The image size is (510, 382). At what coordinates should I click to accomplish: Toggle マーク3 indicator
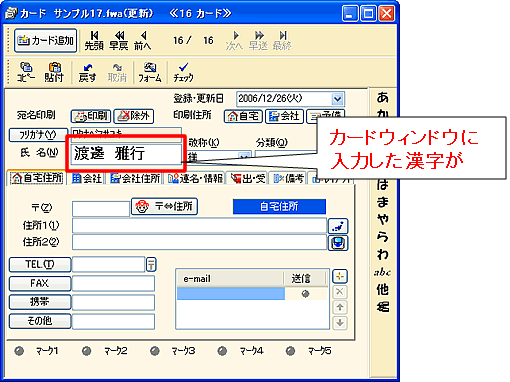click(x=155, y=351)
